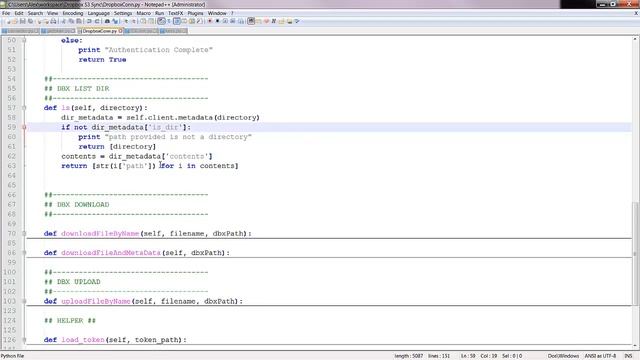Expand folded uploadFileByName at line 103

pos(24,301)
